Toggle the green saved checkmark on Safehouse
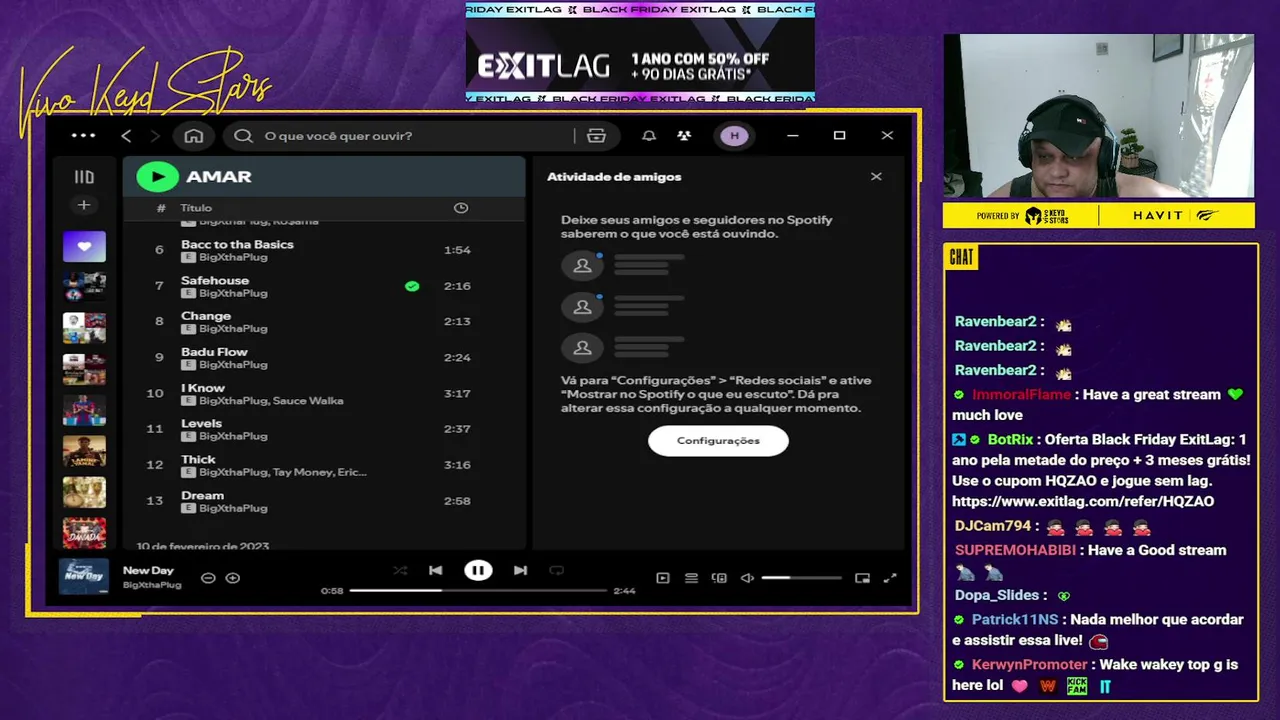 pyautogui.click(x=412, y=286)
